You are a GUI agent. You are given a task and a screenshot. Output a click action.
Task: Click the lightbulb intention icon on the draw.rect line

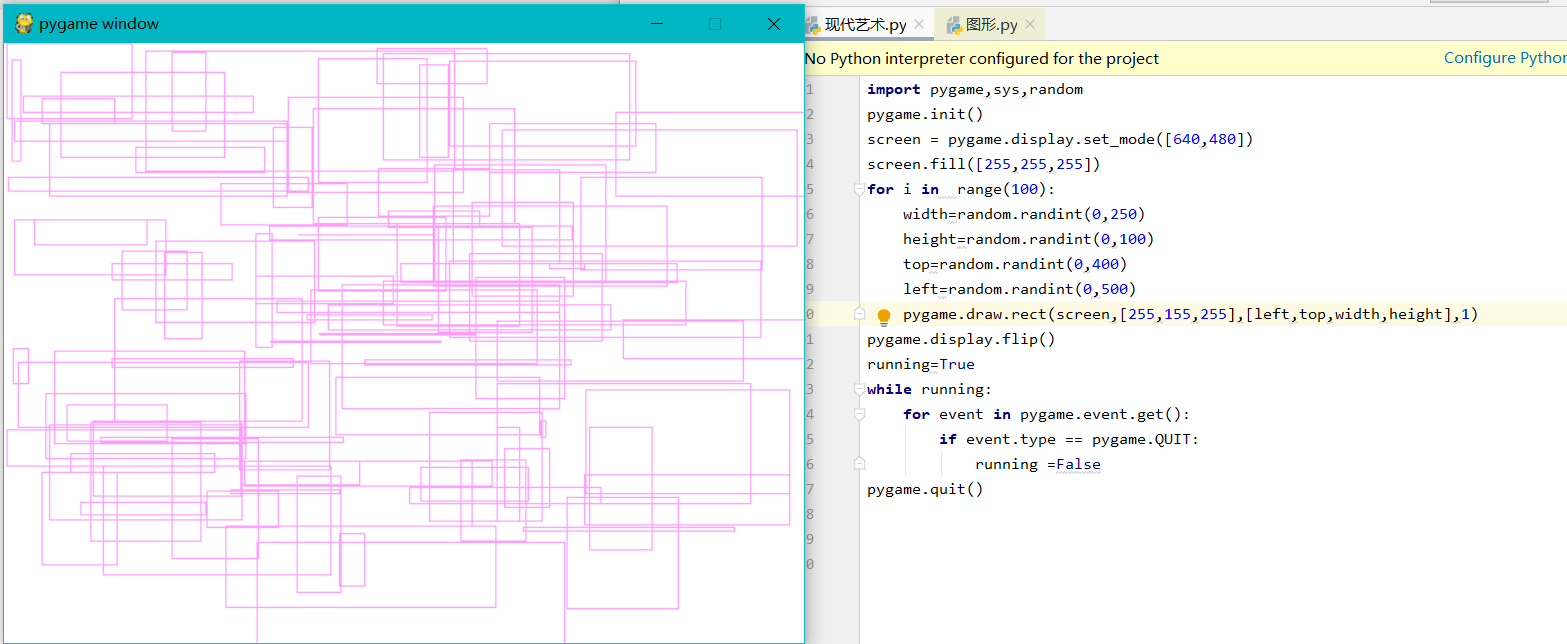[884, 317]
